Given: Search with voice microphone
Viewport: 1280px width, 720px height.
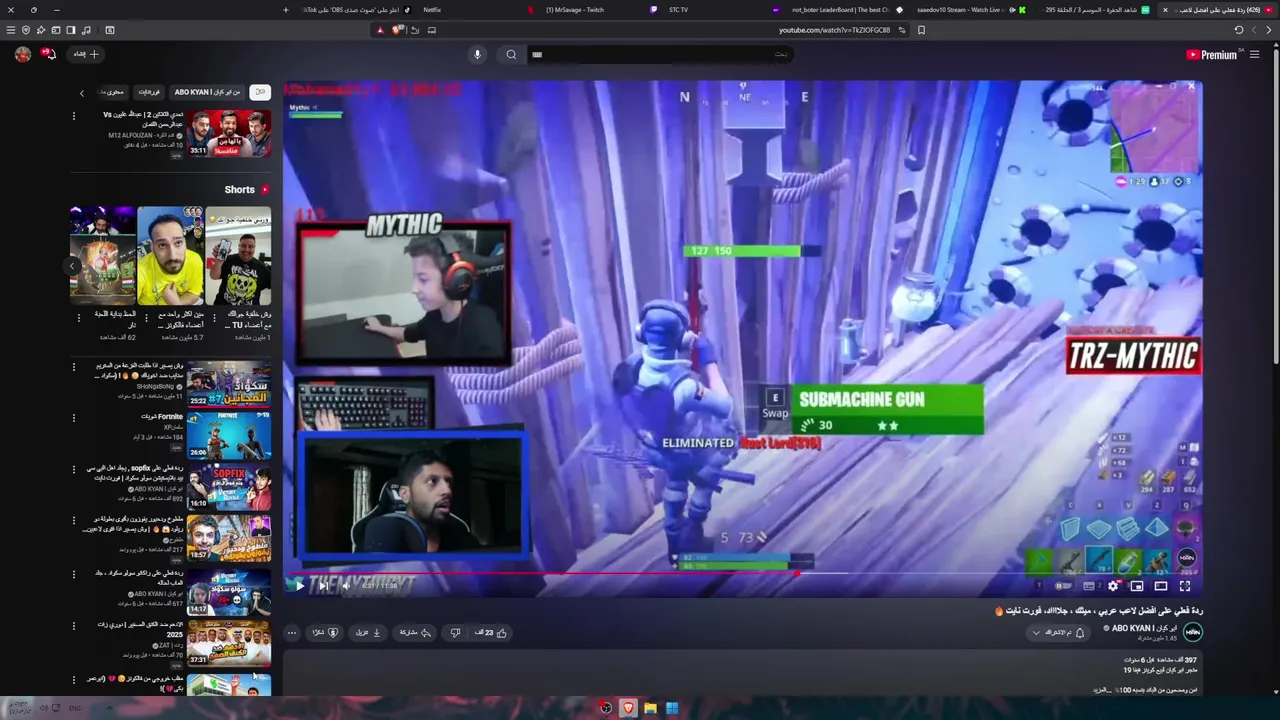Looking at the screenshot, I should (477, 55).
